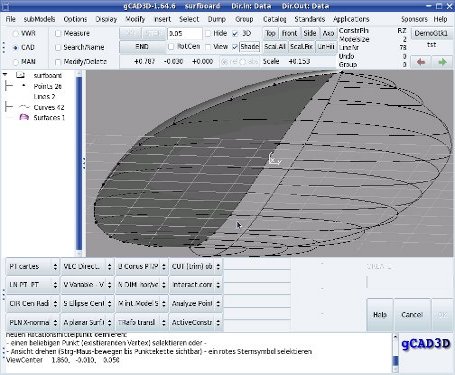
Task: Select the VWR radio button
Action: click(x=15, y=34)
